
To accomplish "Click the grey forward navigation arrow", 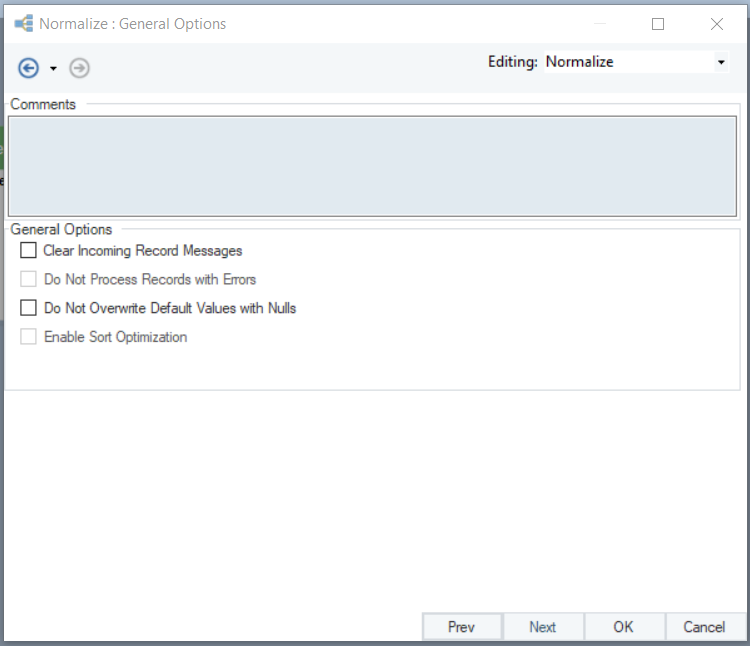I will point(80,68).
